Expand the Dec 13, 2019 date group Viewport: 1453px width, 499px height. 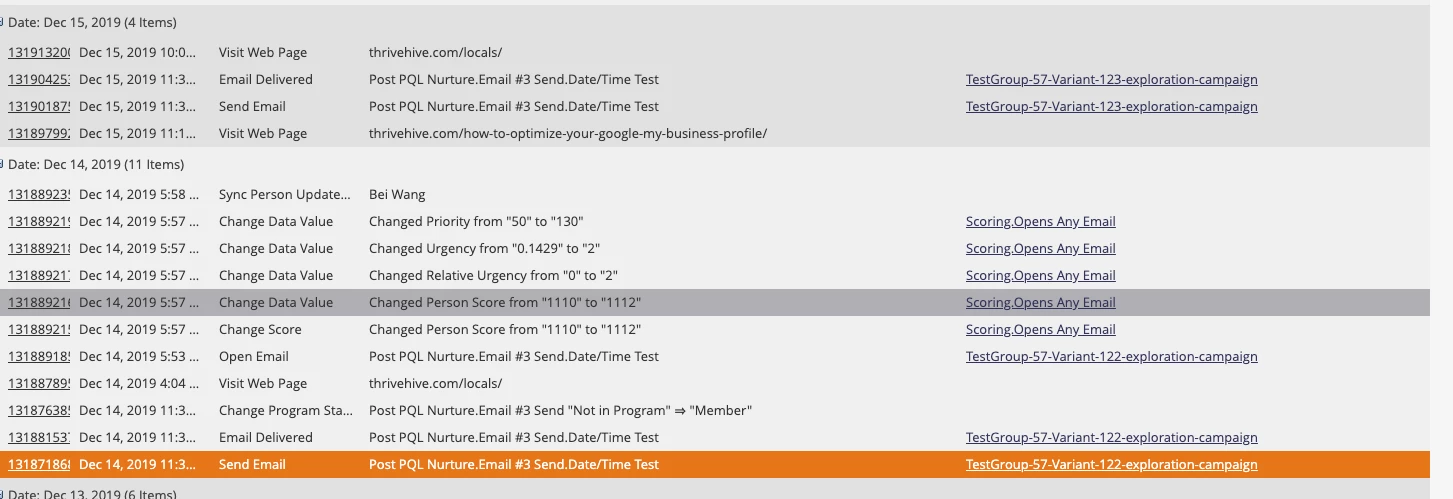coord(2,494)
